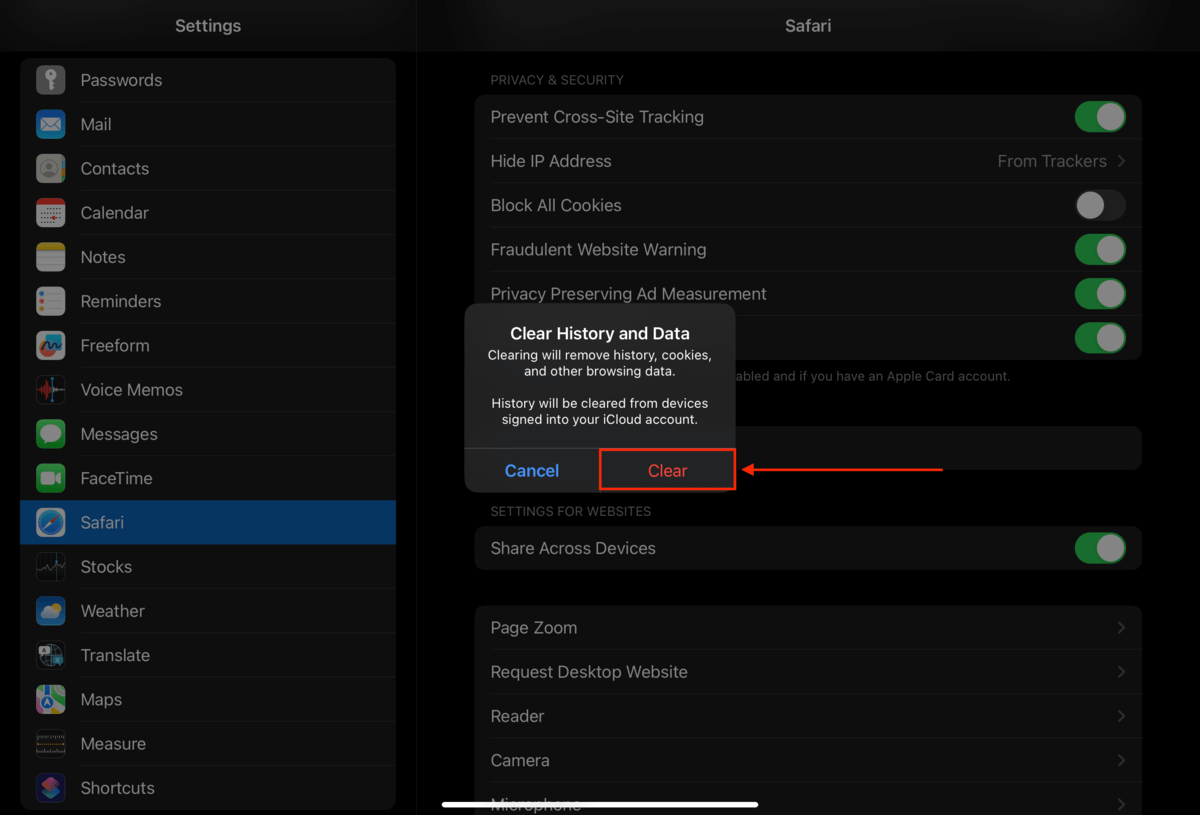The image size is (1200, 815).
Task: Tap the home indicator bar
Action: tap(600, 804)
